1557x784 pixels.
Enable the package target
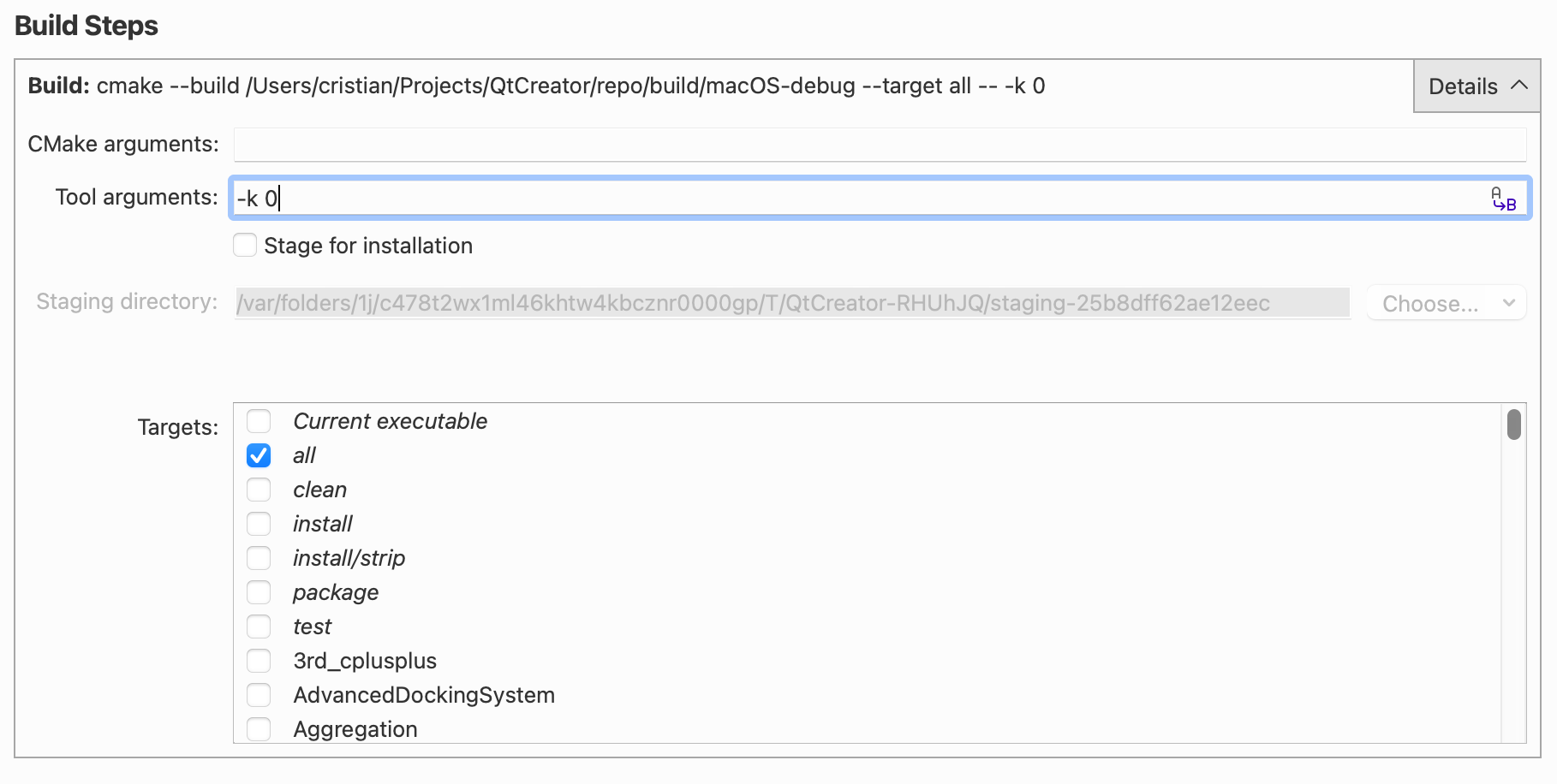click(x=259, y=592)
